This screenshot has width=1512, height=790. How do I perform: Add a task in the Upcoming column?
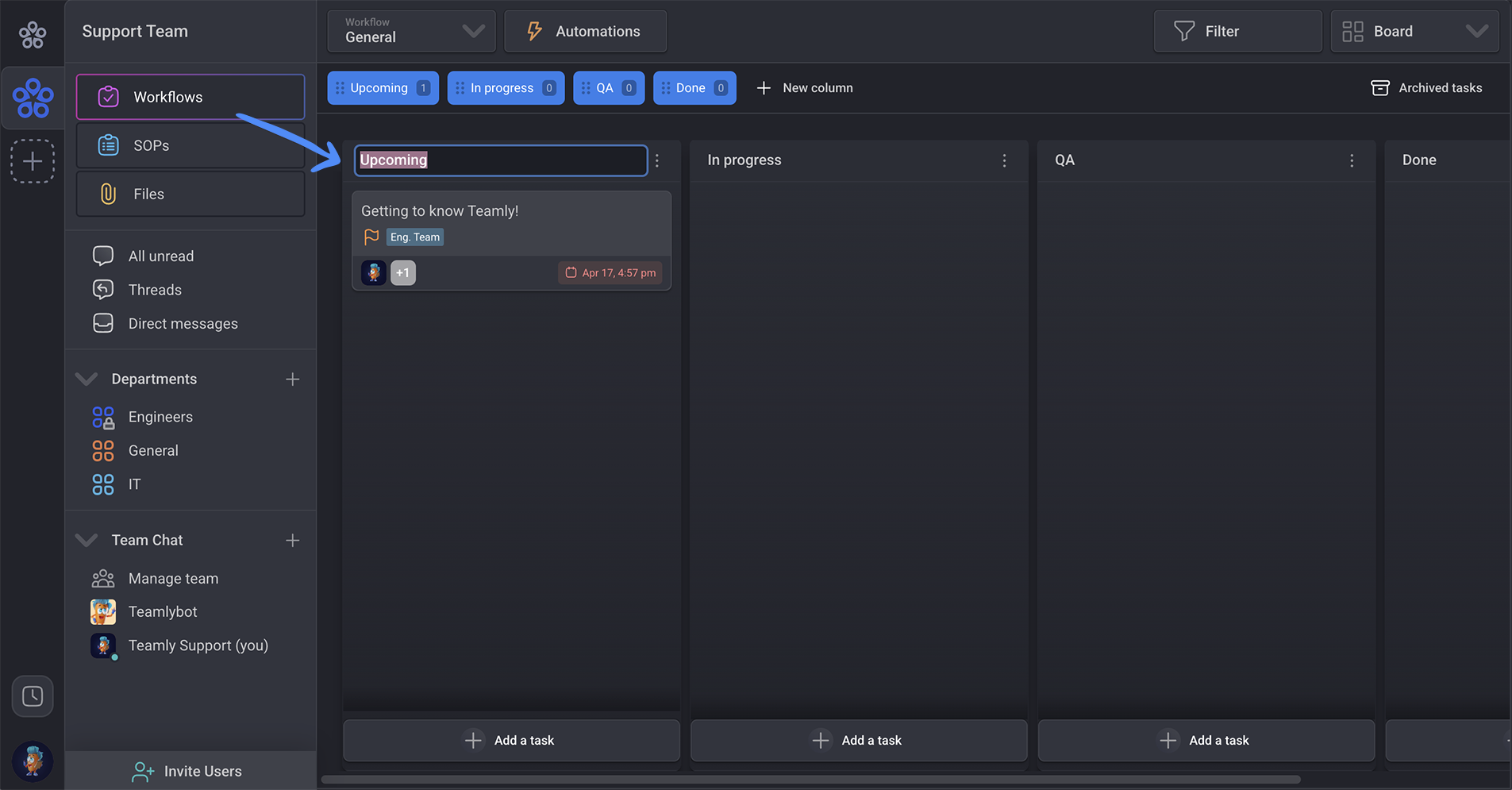click(512, 740)
